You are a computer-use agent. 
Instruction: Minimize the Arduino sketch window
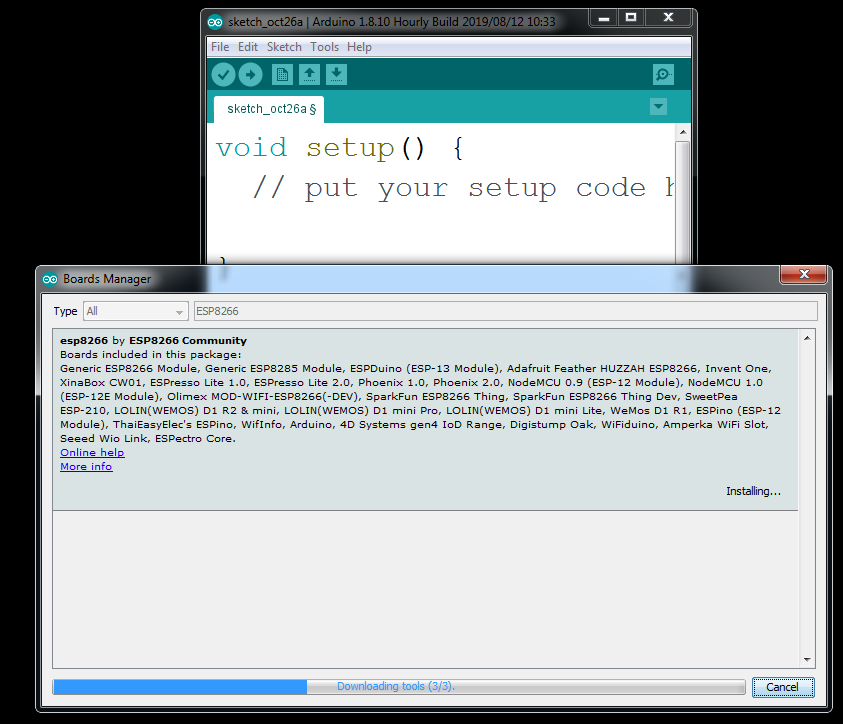click(604, 18)
